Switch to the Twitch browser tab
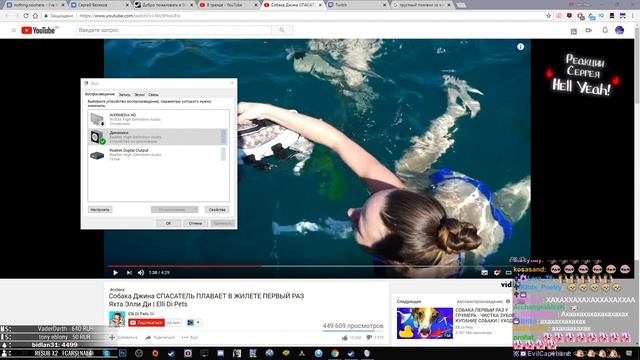 [x=356, y=5]
